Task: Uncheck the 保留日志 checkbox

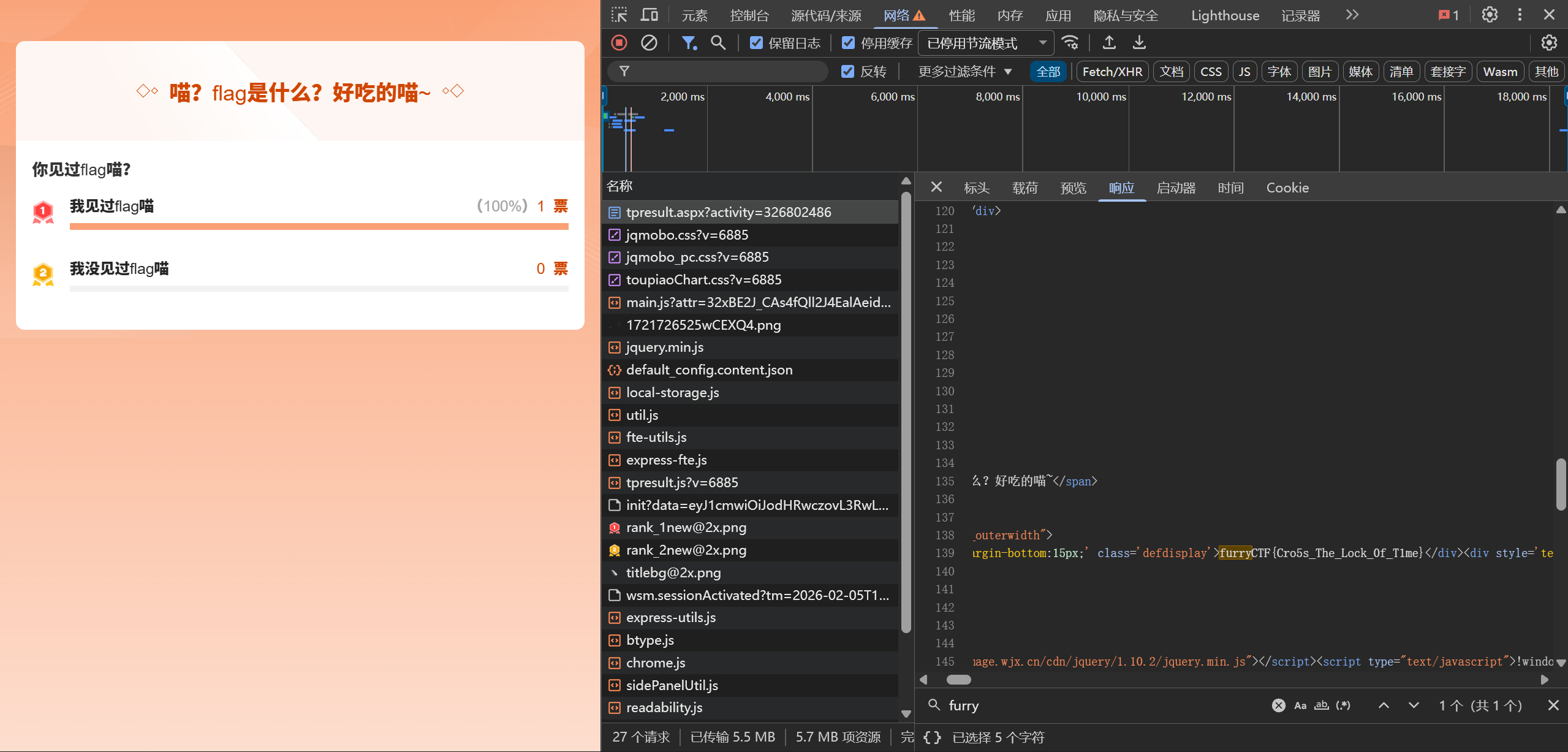Action: [756, 42]
